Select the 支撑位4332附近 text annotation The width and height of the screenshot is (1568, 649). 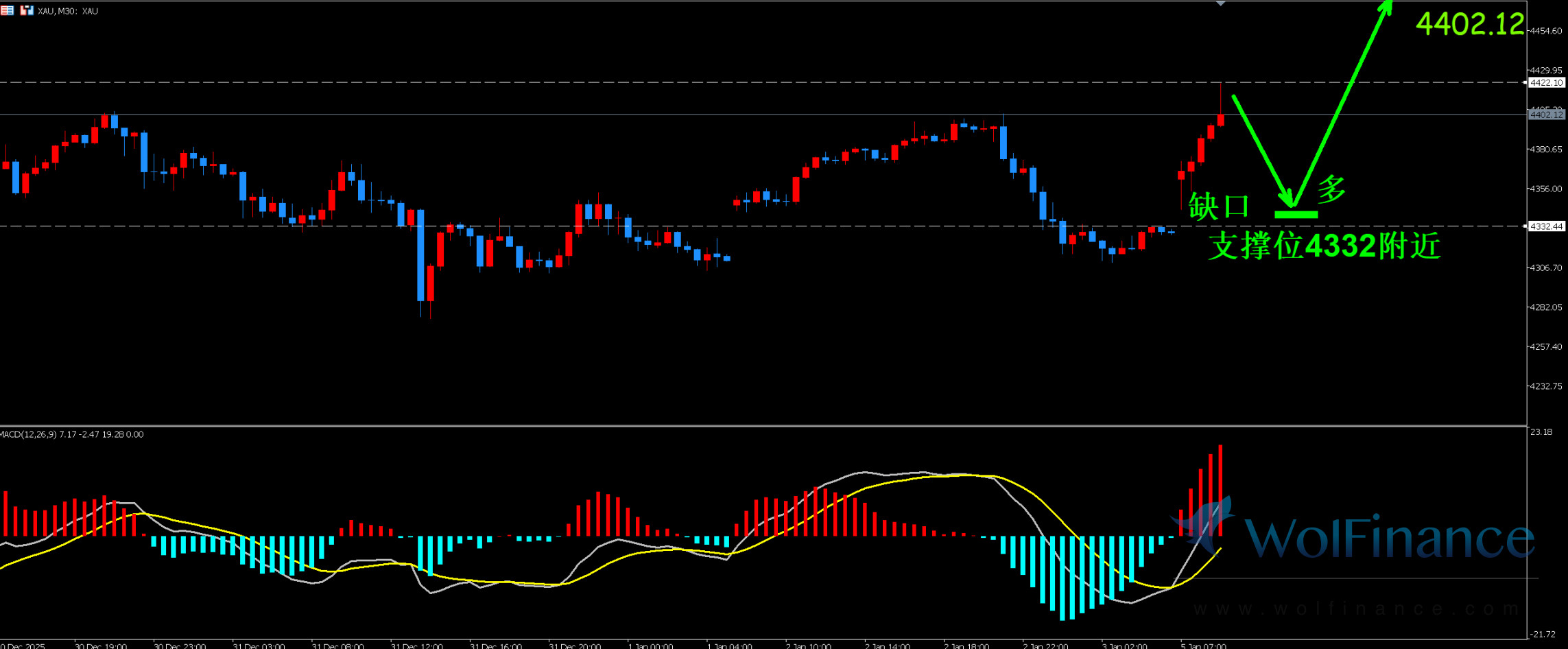pos(1324,246)
